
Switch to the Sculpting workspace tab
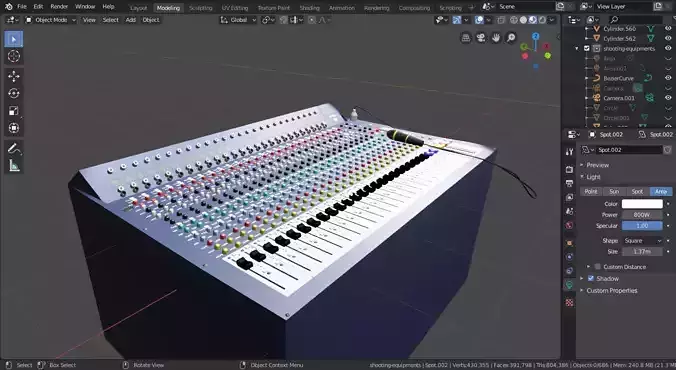point(200,8)
